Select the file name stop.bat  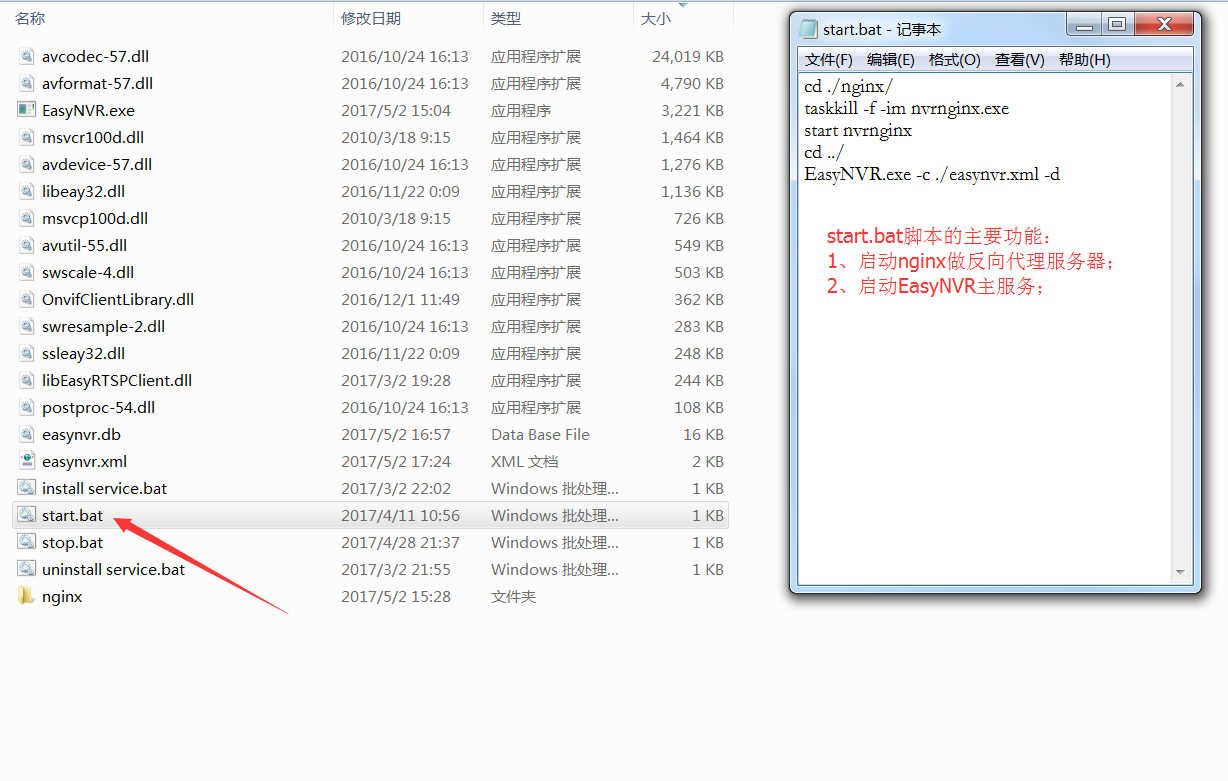(72, 542)
